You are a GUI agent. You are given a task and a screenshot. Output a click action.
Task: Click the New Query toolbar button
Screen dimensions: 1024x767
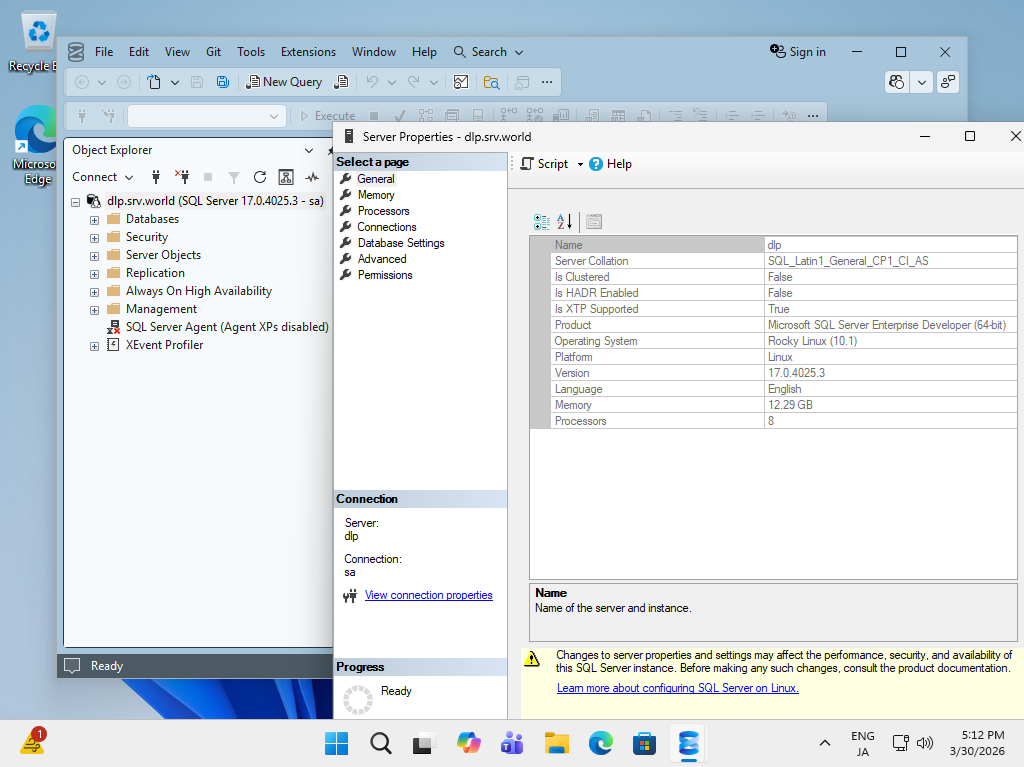pos(284,82)
